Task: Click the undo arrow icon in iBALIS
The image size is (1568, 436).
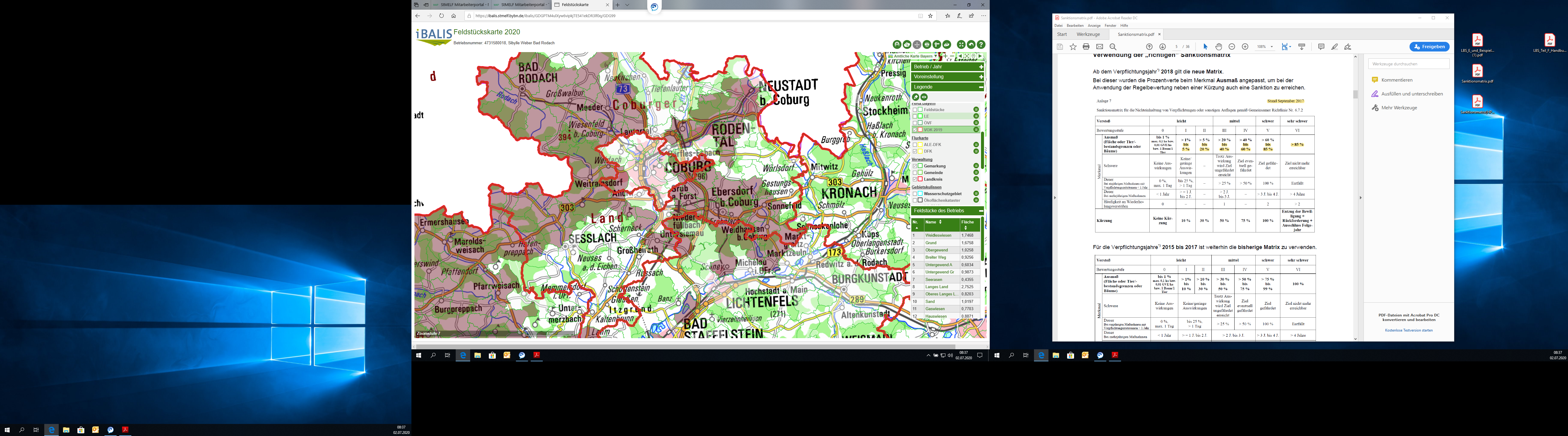Action: coord(971,45)
